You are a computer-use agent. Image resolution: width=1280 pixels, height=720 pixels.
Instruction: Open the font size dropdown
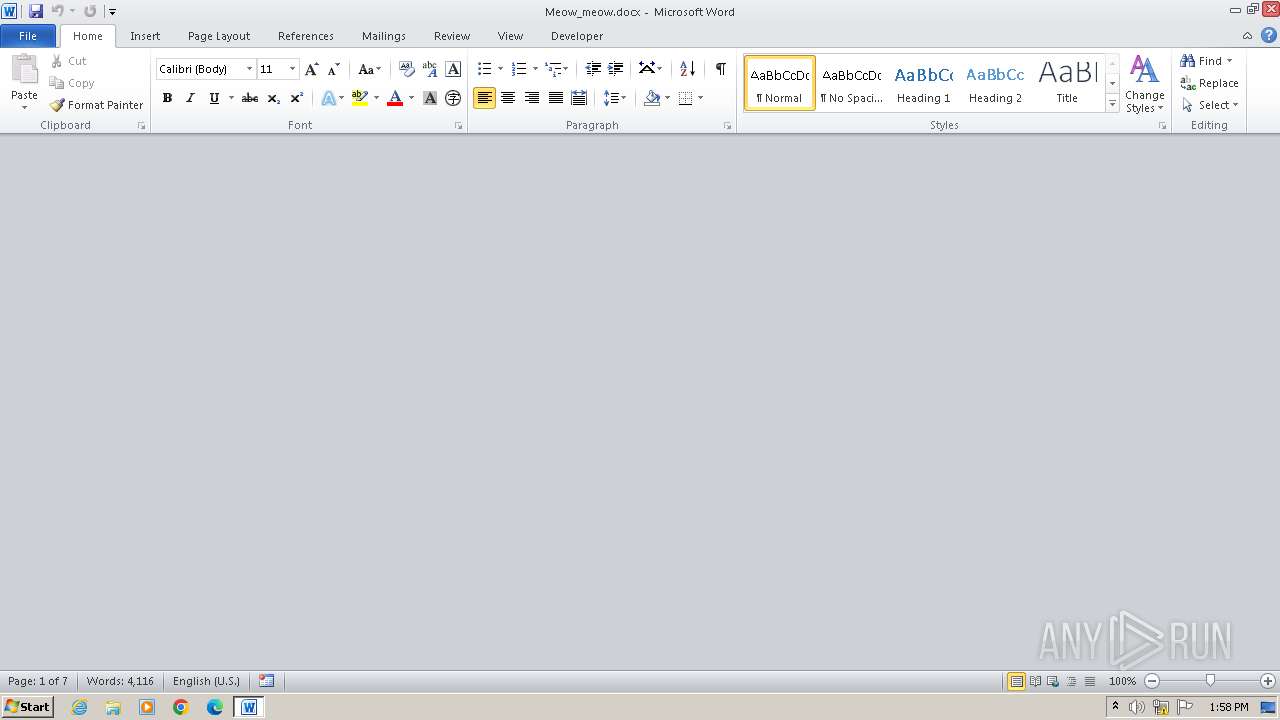(x=292, y=69)
